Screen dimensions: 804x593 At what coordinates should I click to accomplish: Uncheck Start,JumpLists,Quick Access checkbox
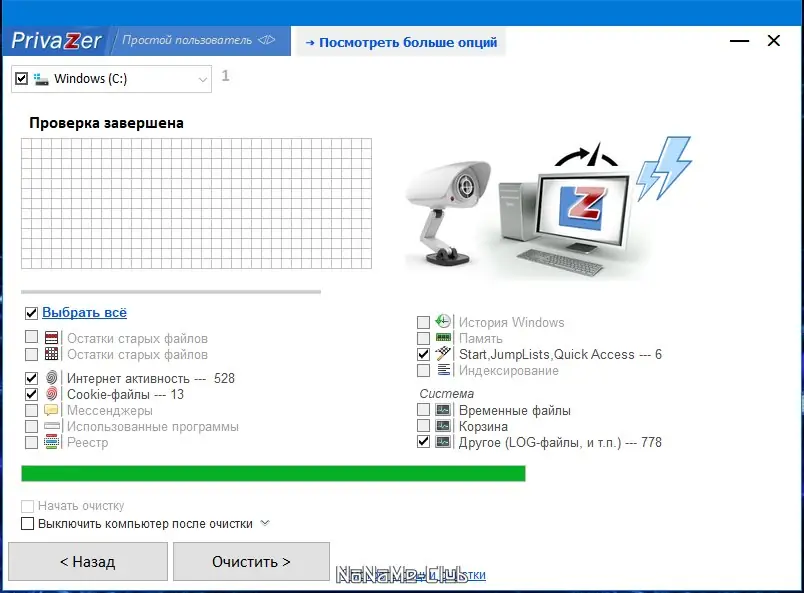(424, 354)
